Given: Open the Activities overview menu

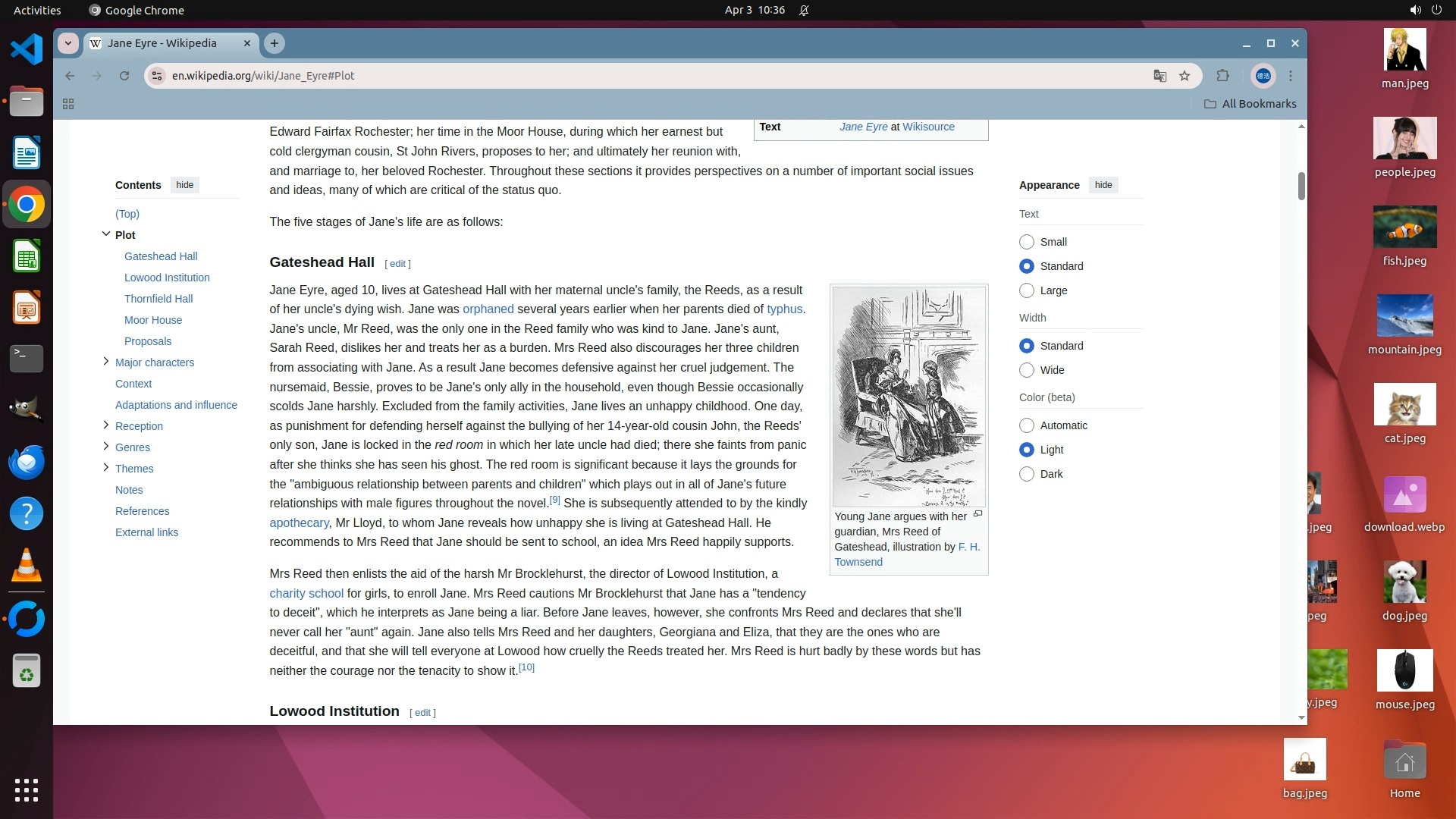Looking at the screenshot, I should click(x=37, y=10).
